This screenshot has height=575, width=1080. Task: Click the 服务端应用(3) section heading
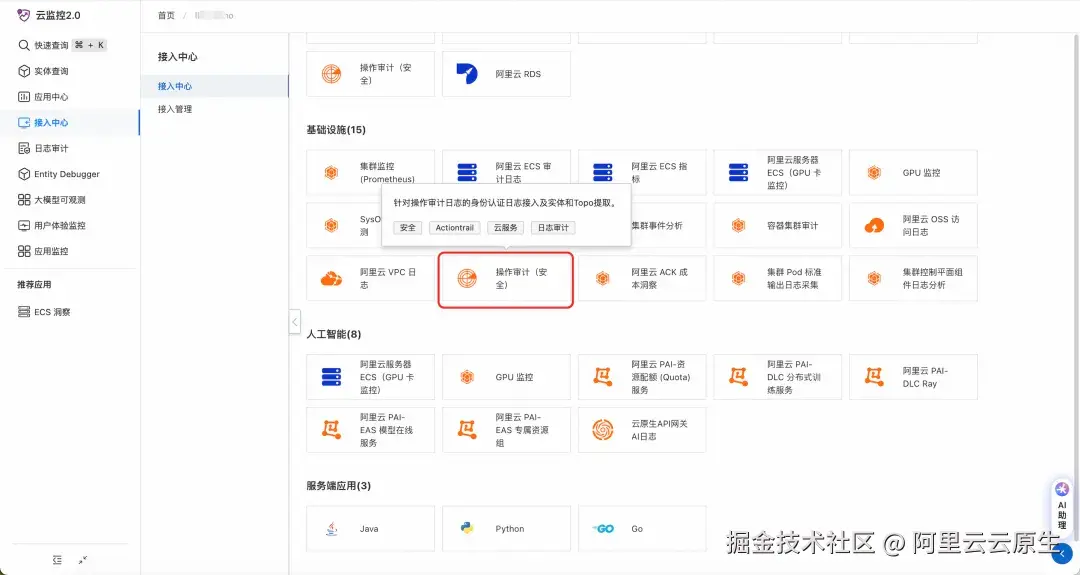(x=339, y=485)
